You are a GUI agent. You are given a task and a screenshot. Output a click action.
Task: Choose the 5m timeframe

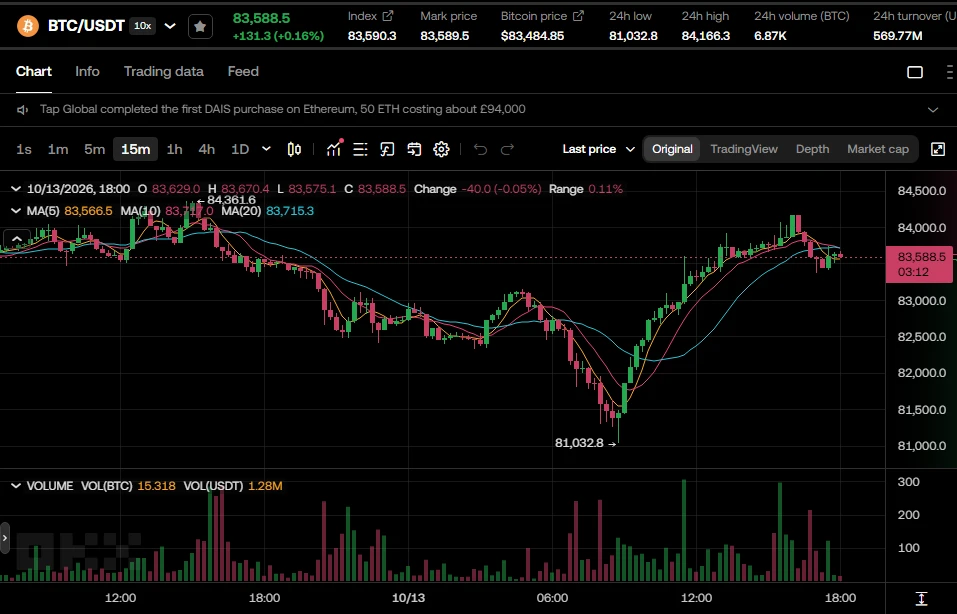(95, 149)
